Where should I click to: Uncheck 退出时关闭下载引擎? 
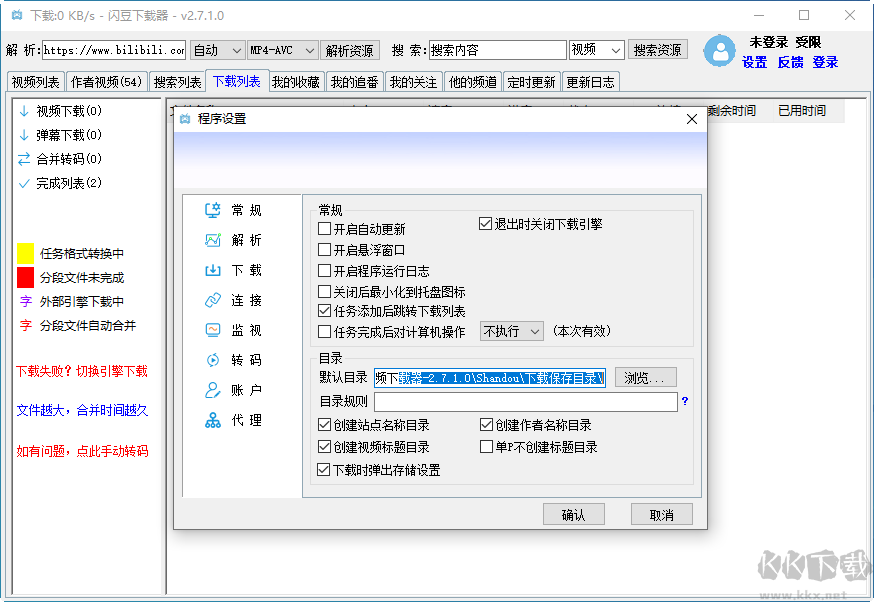(x=485, y=224)
